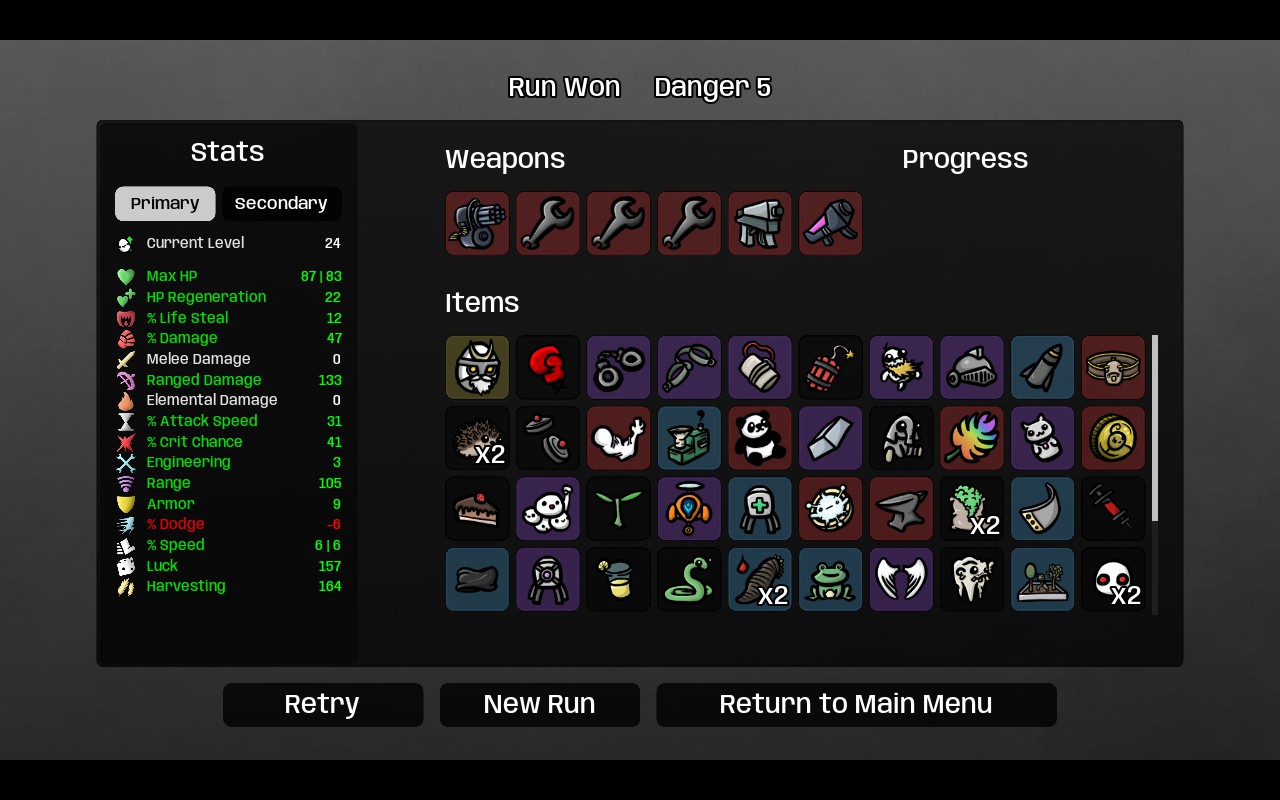
Task: Select the anvil item icon
Action: (902, 508)
